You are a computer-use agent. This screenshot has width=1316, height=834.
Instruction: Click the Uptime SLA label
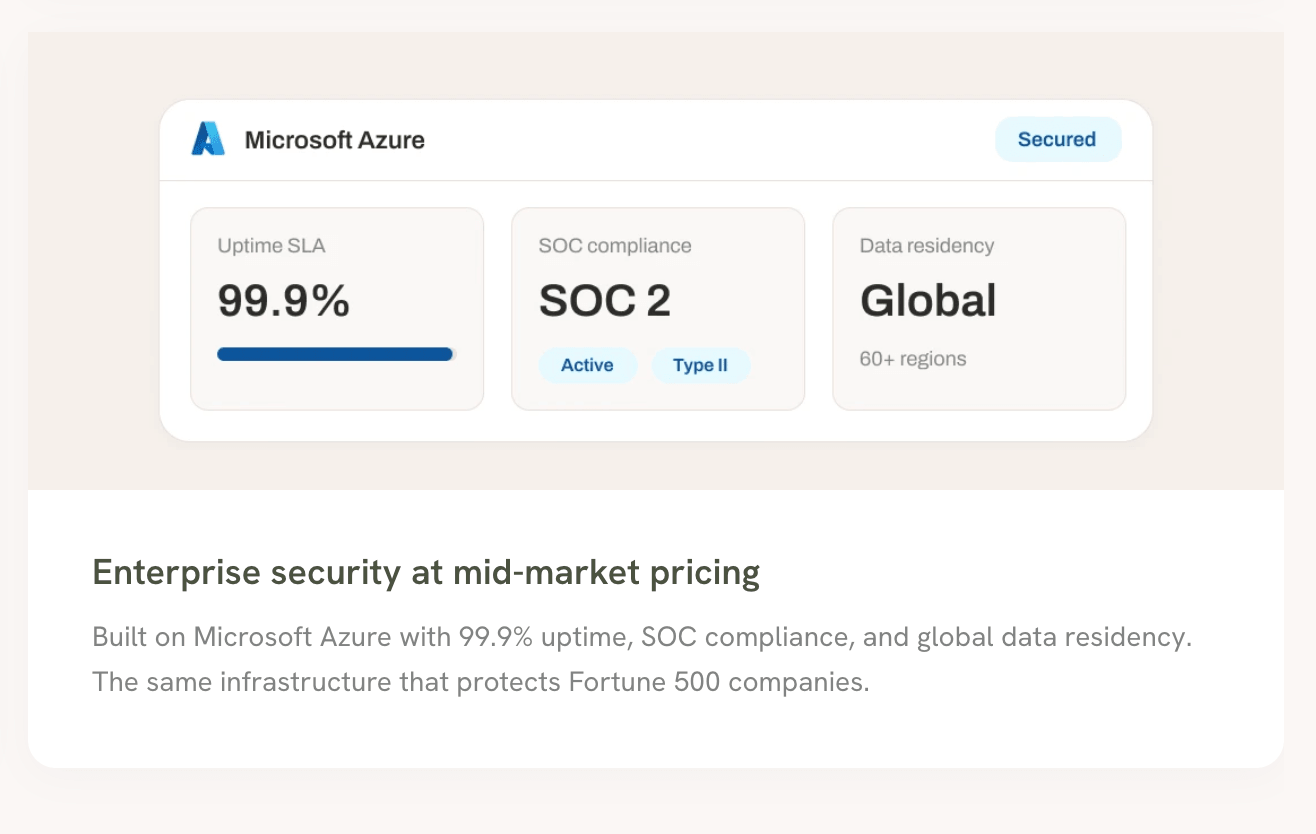click(x=271, y=245)
